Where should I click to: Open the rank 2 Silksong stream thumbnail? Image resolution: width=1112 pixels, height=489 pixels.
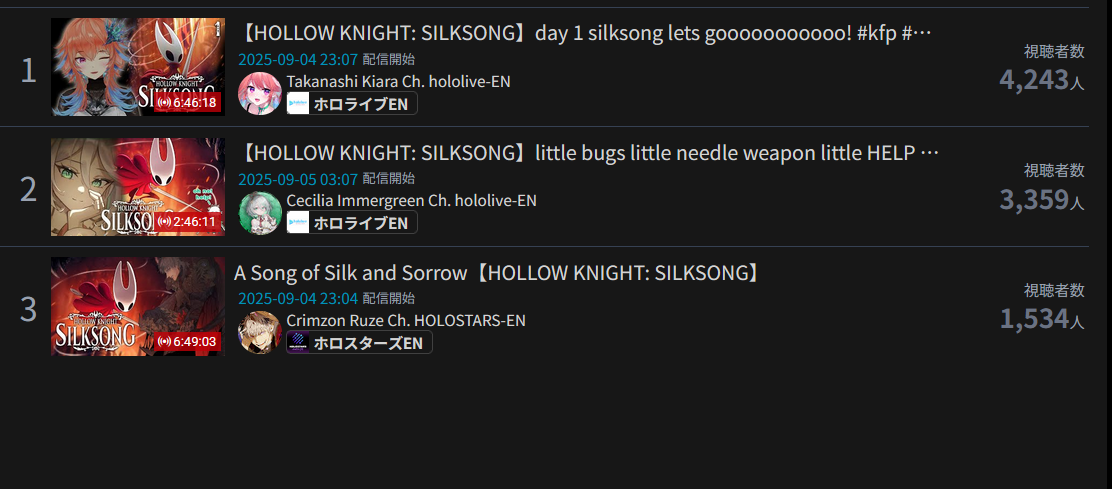138,186
